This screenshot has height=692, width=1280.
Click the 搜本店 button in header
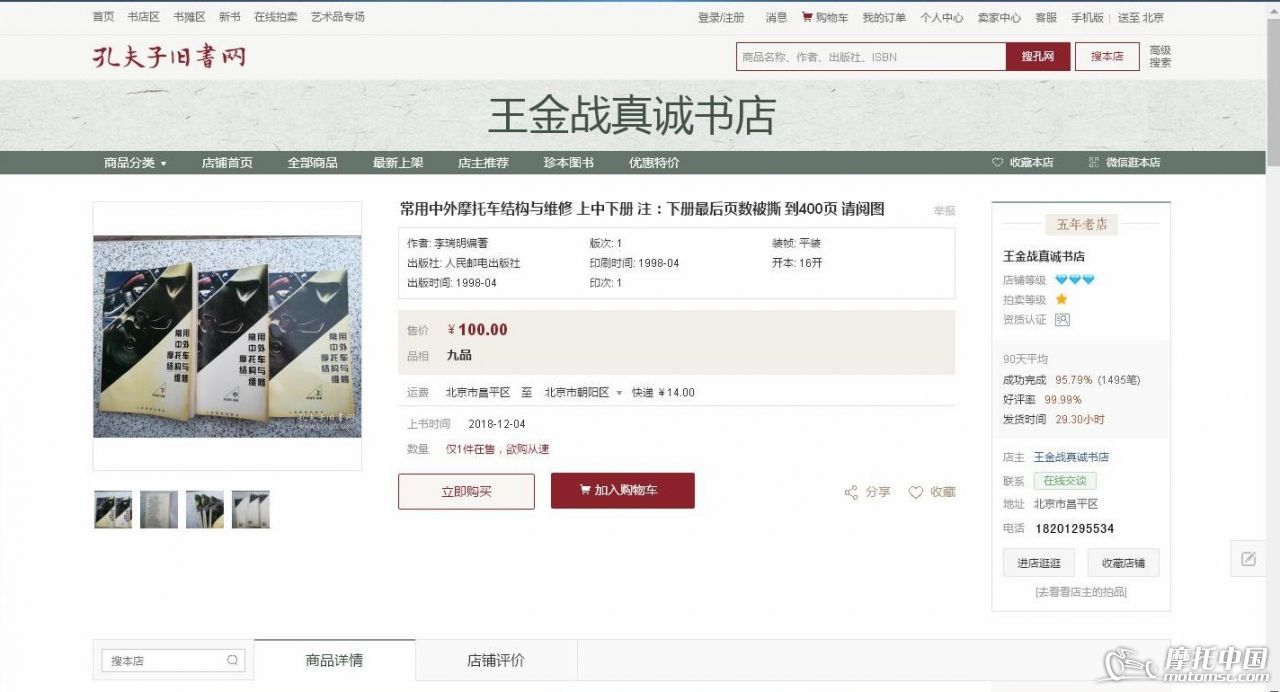(x=1107, y=56)
